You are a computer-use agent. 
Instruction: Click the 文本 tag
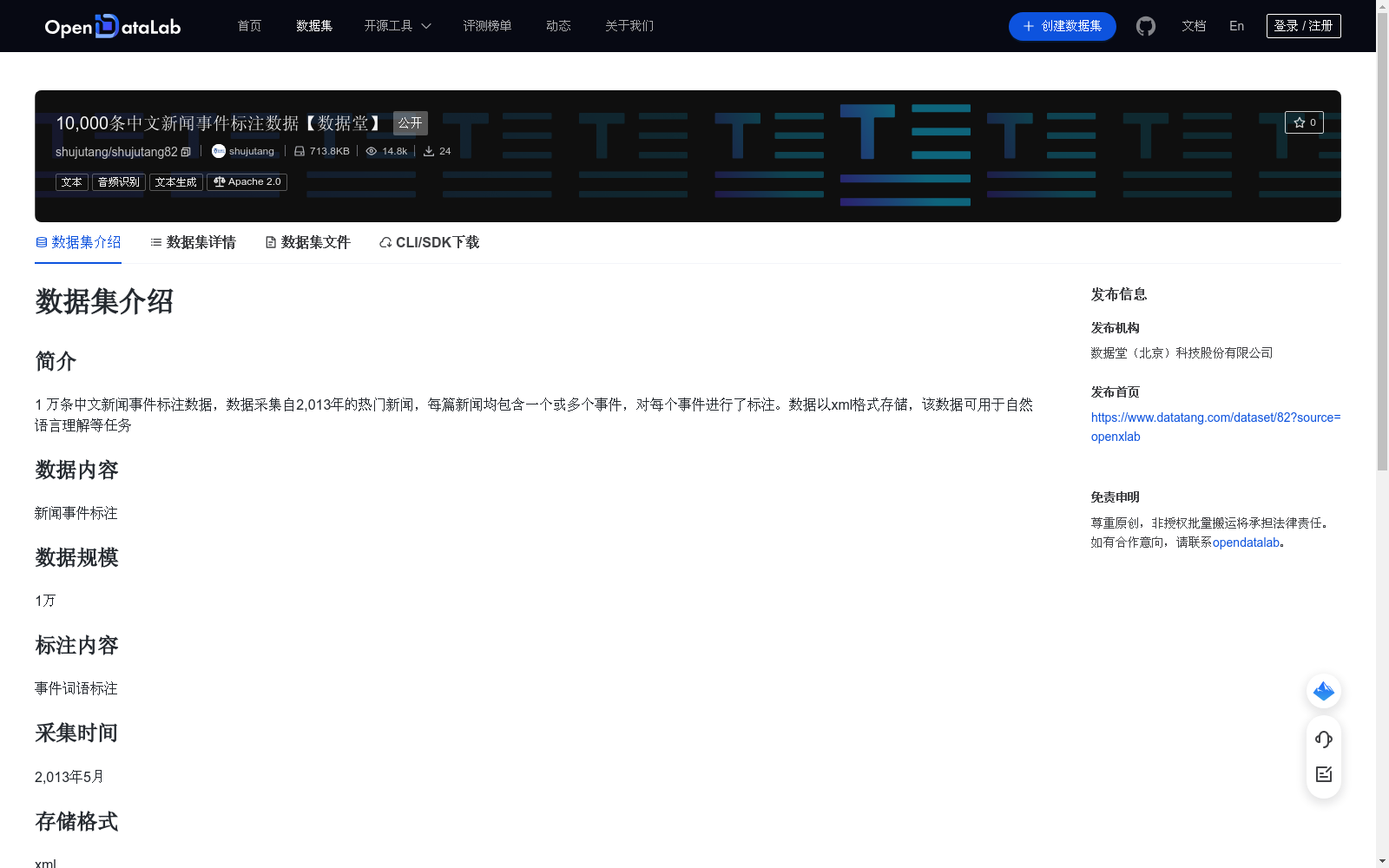coord(72,182)
